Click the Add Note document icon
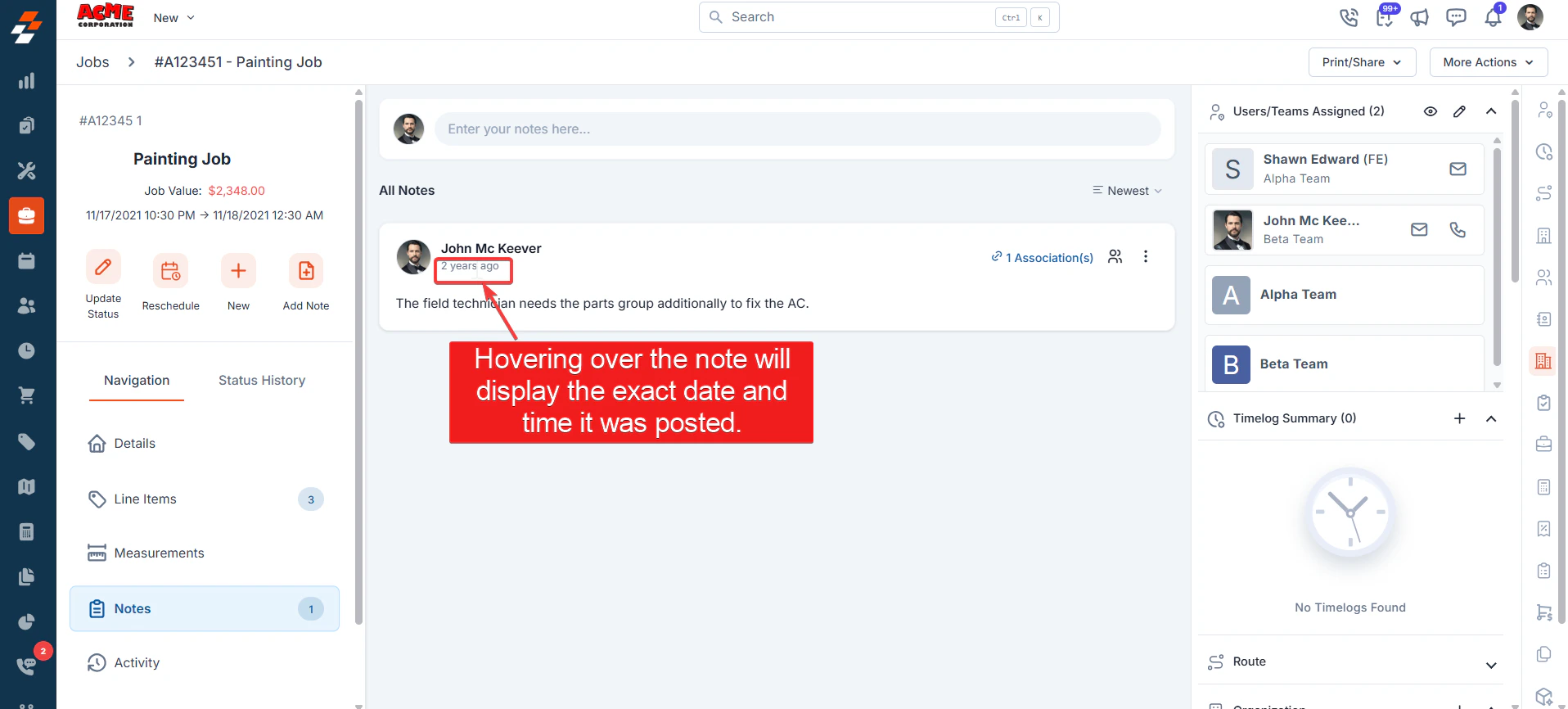This screenshot has width=1568, height=709. pos(306,271)
